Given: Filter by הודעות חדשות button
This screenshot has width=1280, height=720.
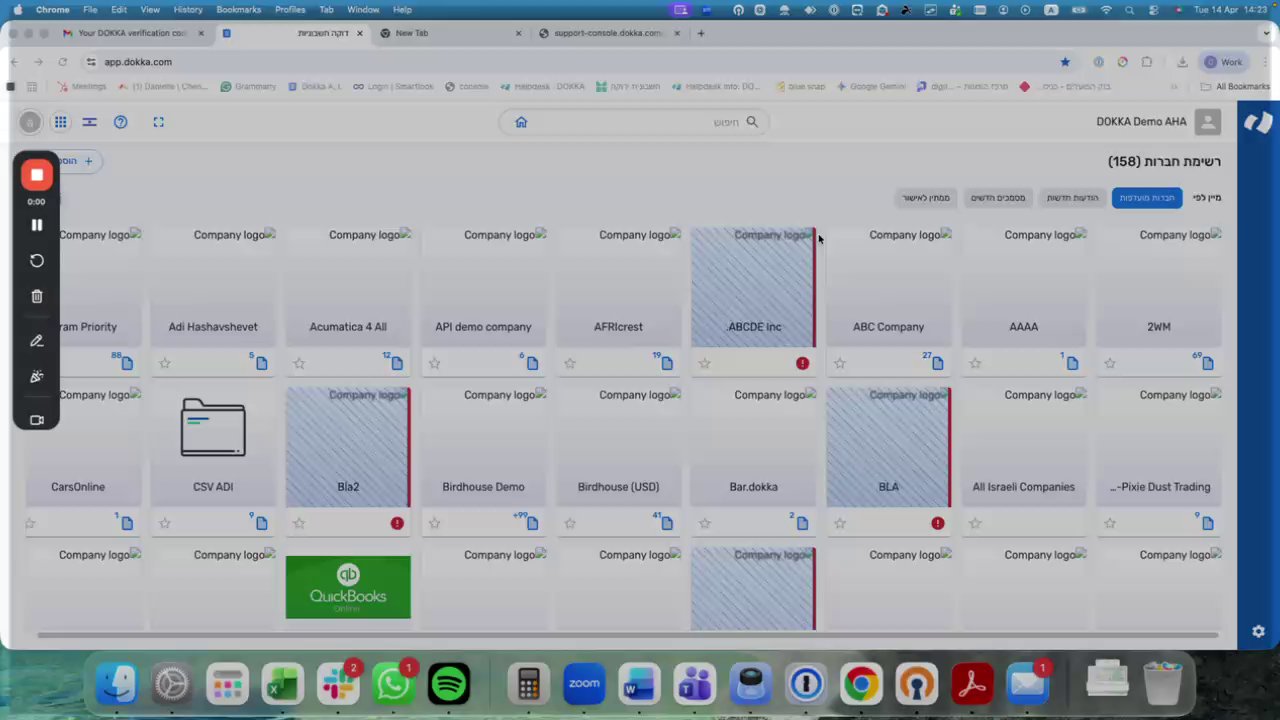Looking at the screenshot, I should [1072, 198].
